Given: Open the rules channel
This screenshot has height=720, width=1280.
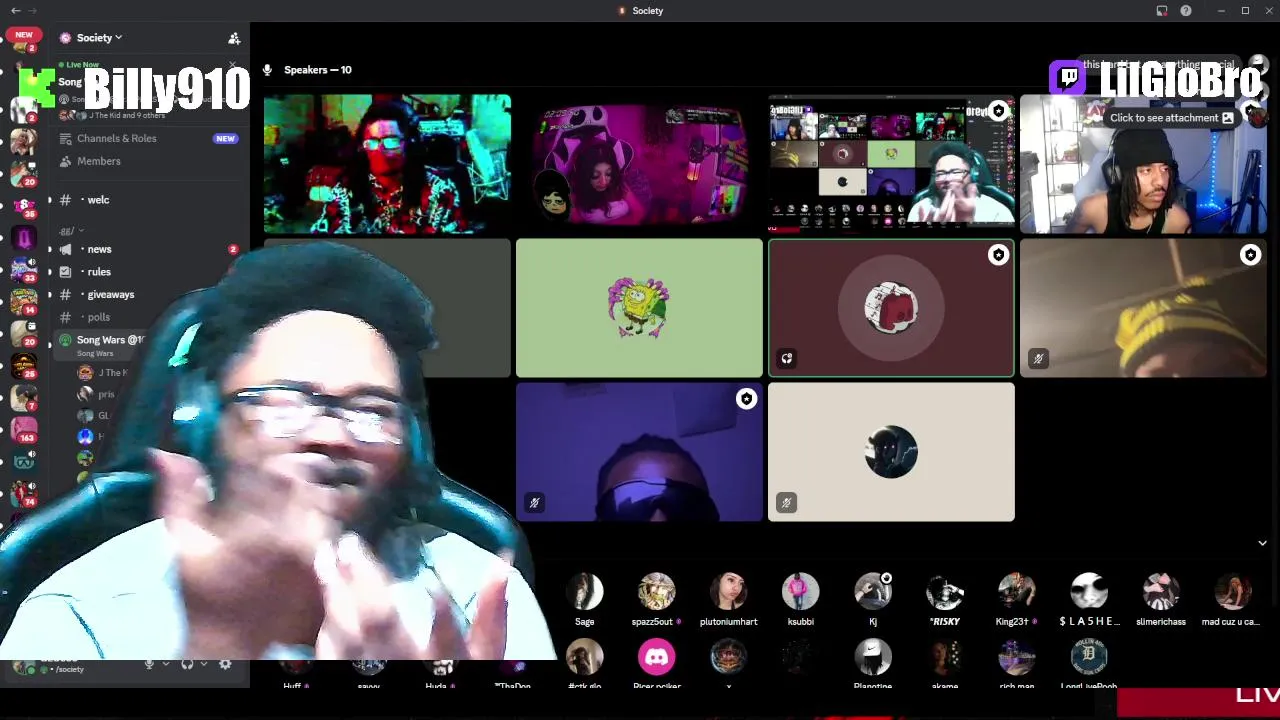Looking at the screenshot, I should coord(149,272).
